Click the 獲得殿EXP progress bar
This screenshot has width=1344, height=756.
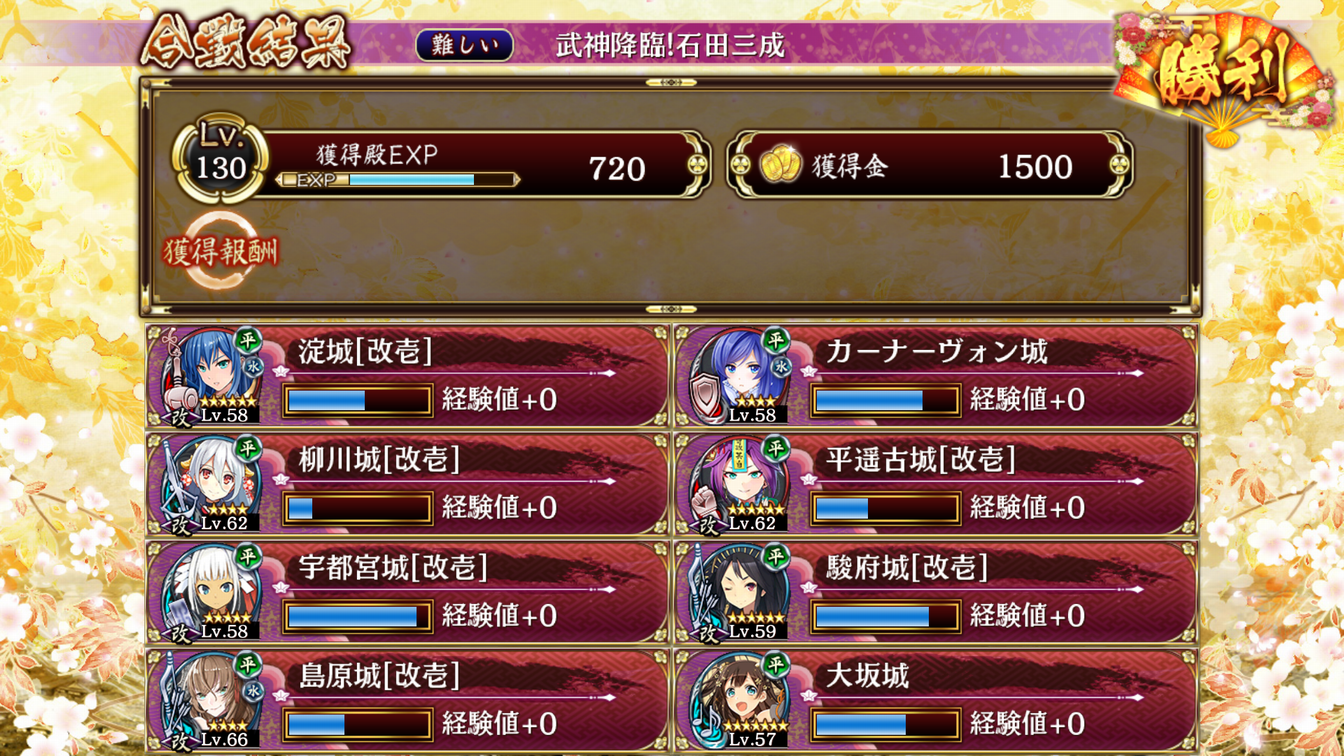click(x=398, y=180)
